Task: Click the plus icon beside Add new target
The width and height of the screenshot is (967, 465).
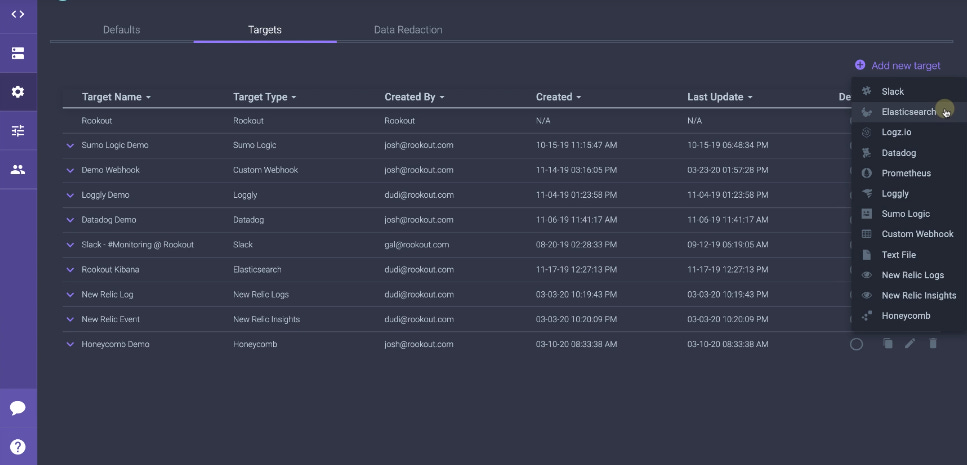Action: 860,65
